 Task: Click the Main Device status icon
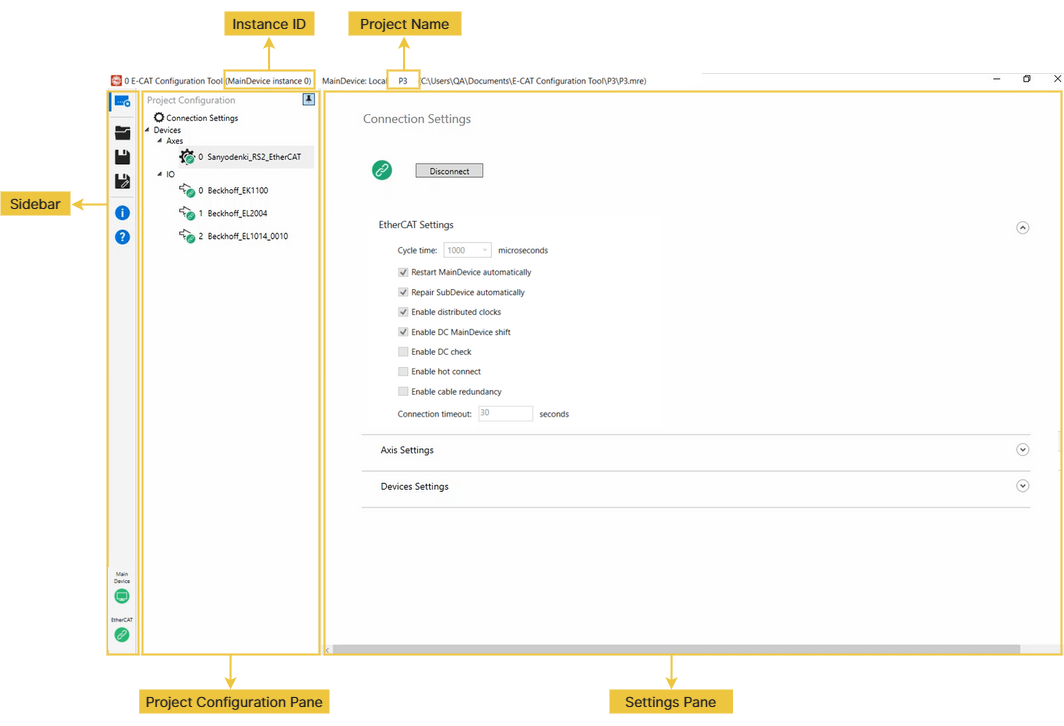[122, 596]
